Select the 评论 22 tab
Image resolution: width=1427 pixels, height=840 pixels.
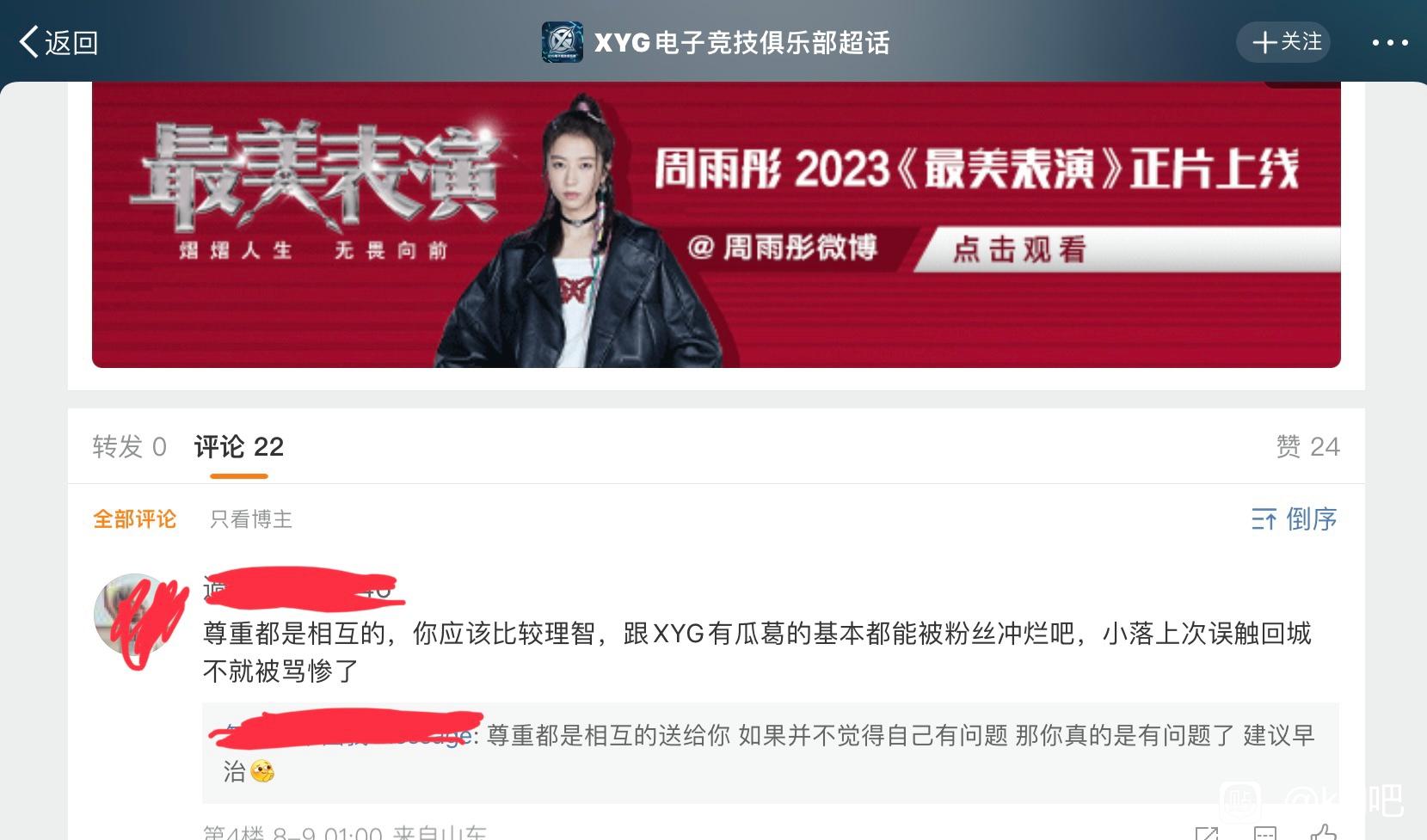[x=239, y=446]
